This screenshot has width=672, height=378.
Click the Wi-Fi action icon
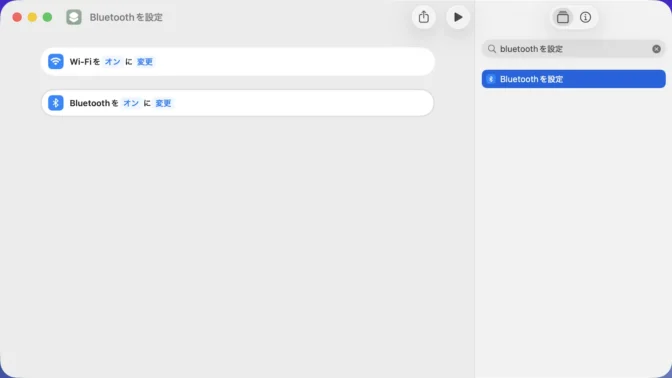(56, 61)
